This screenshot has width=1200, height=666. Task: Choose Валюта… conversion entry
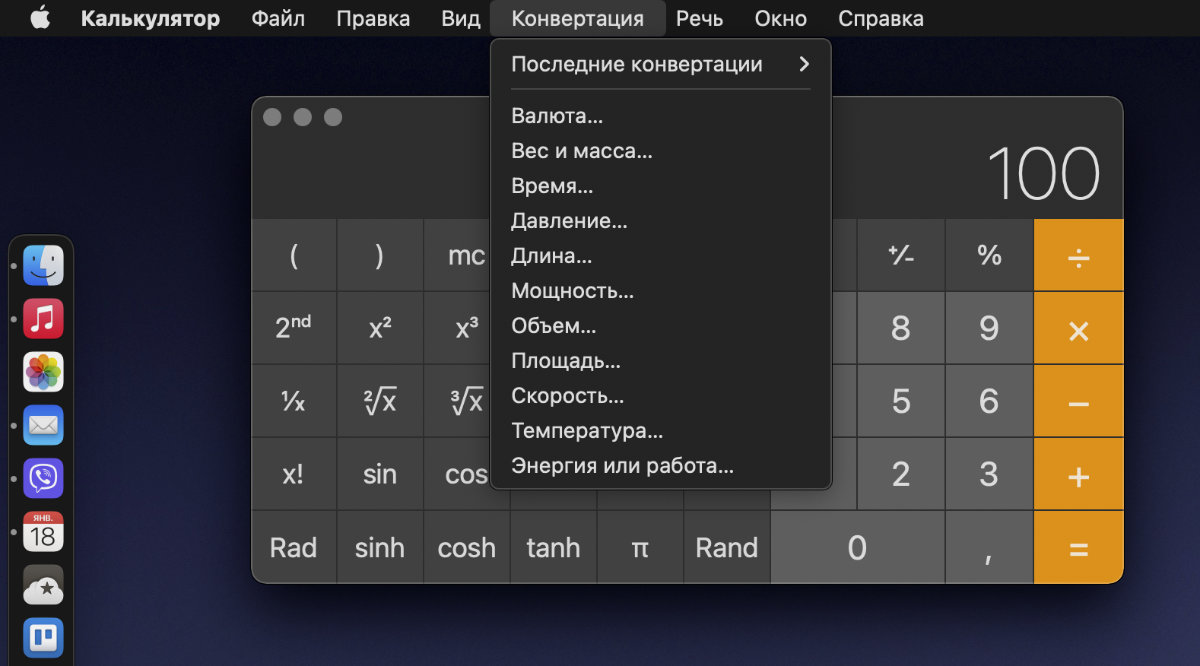[557, 116]
